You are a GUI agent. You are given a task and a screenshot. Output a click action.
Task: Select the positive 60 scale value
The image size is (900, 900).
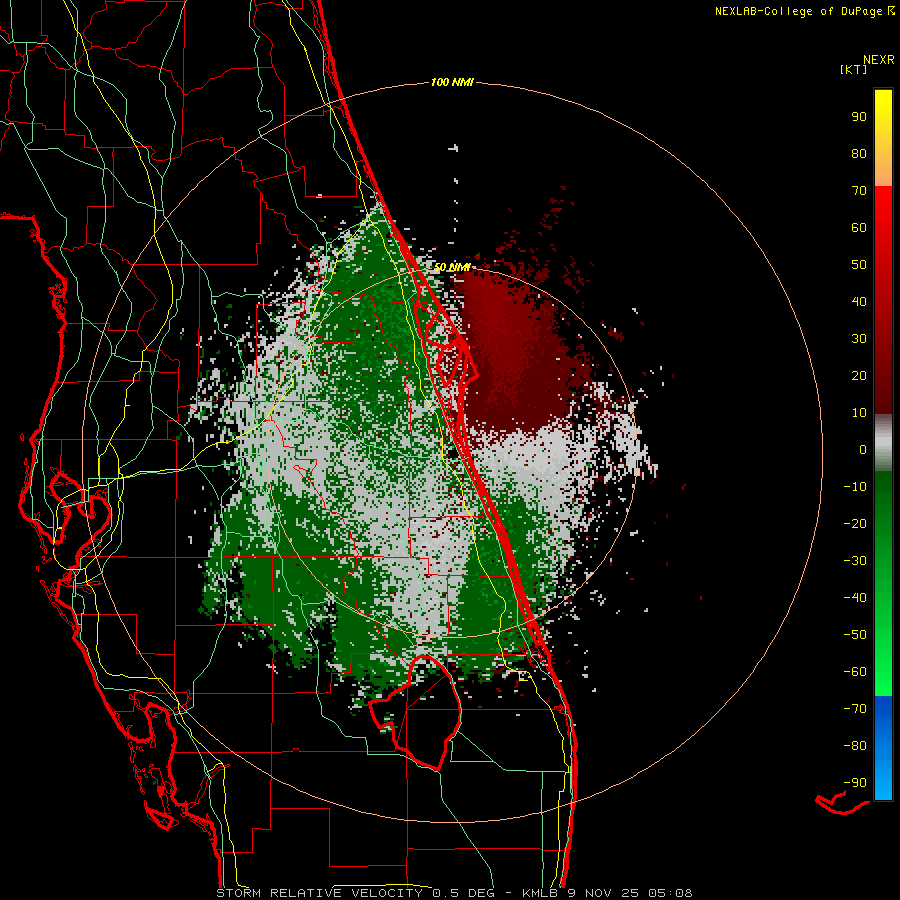(x=859, y=227)
